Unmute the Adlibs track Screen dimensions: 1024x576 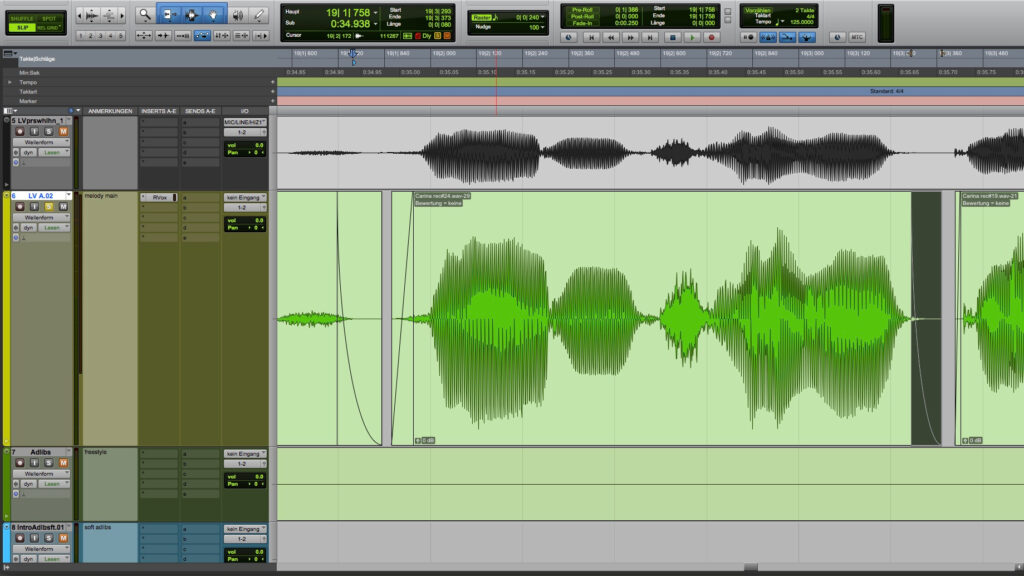[x=63, y=462]
